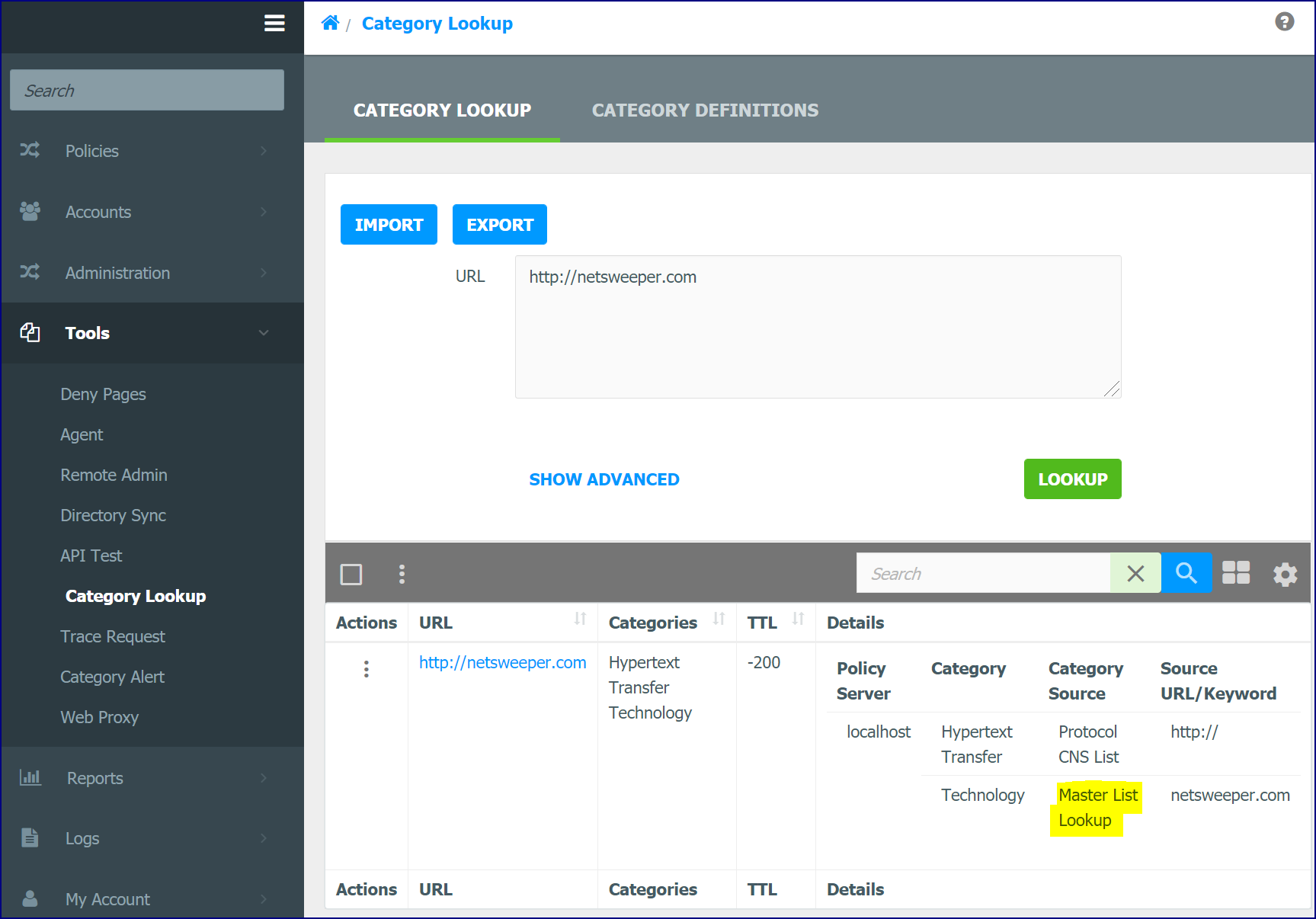Clear the table search with X
Viewport: 1316px width, 919px height.
click(1135, 573)
